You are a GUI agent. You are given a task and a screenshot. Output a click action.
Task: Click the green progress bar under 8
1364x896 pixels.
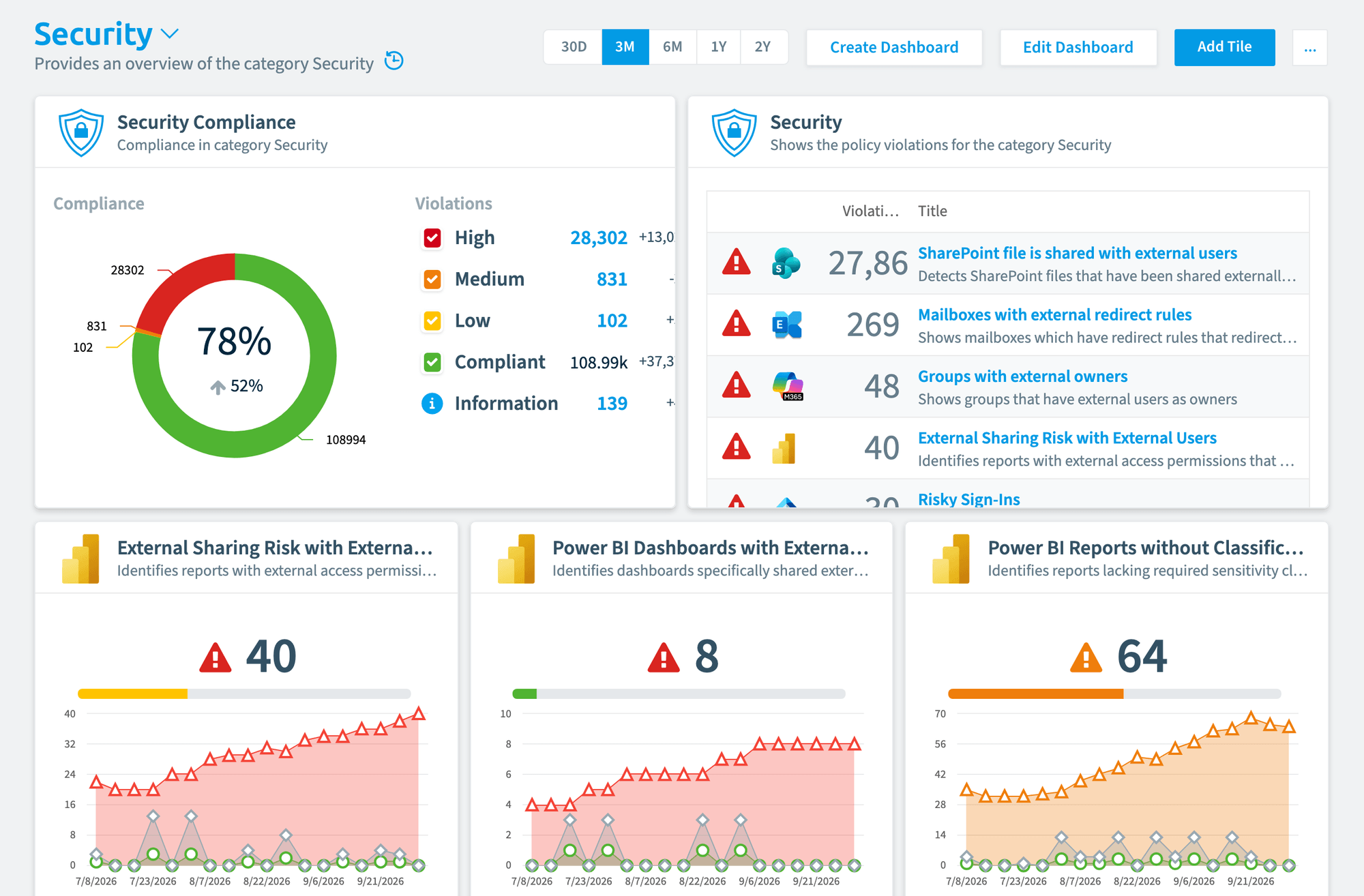pyautogui.click(x=524, y=694)
